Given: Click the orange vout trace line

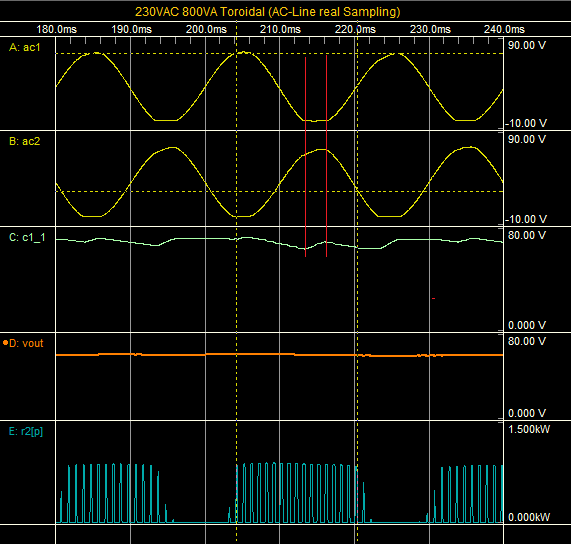Looking at the screenshot, I should pos(279,354).
